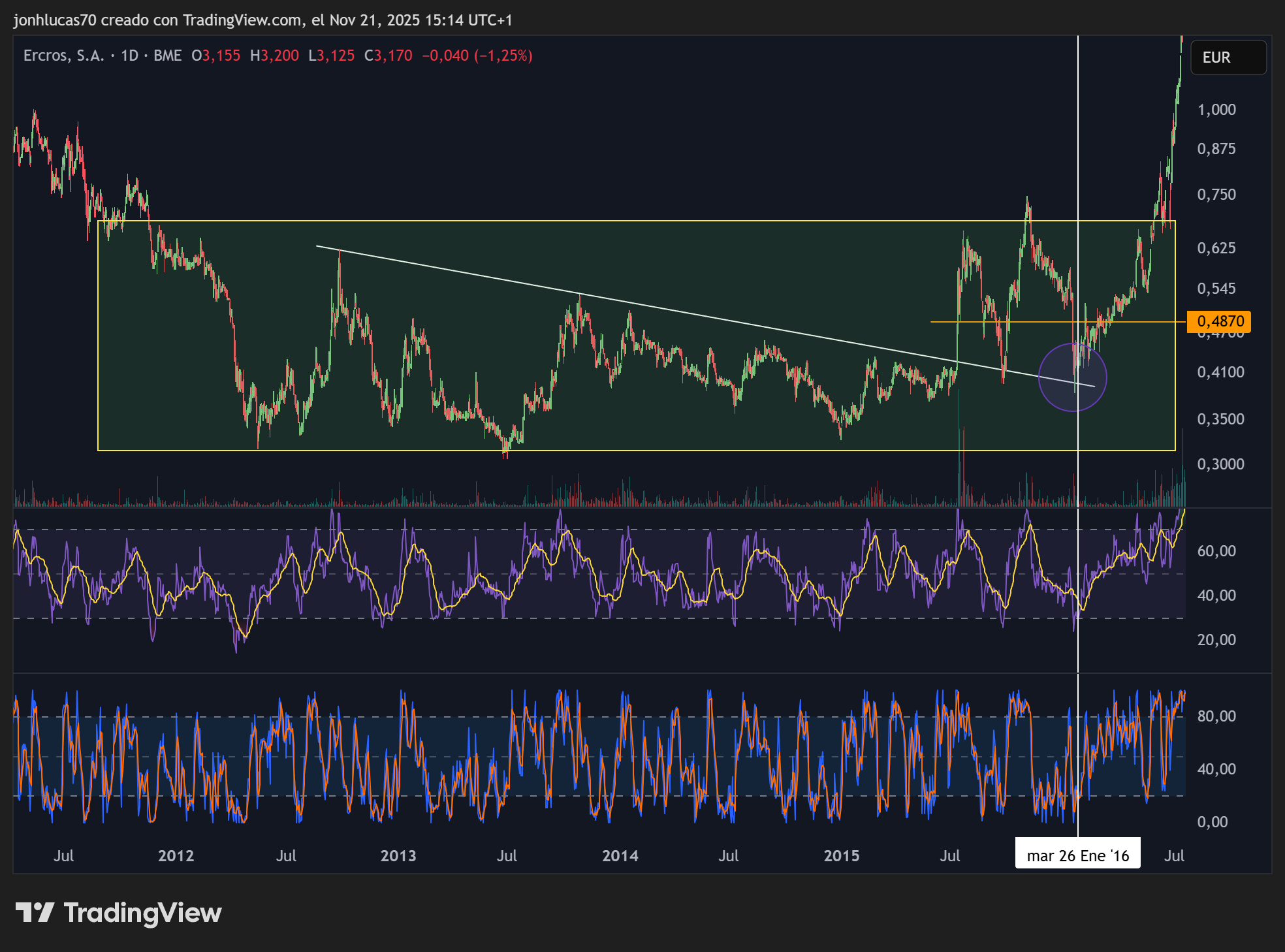
Task: Click the 2012 label on time axis
Action: (x=176, y=856)
